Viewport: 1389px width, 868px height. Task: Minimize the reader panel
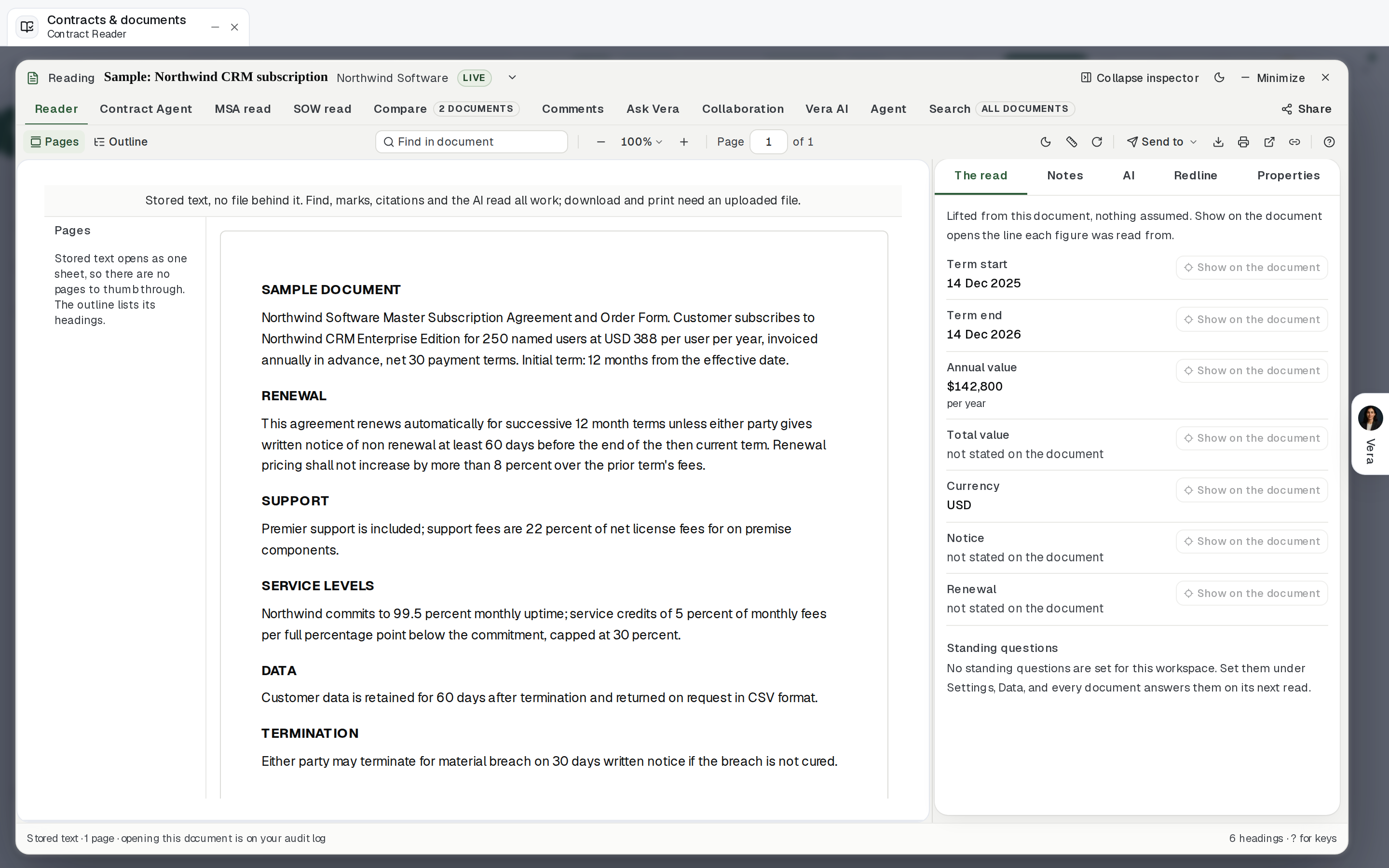[1272, 78]
